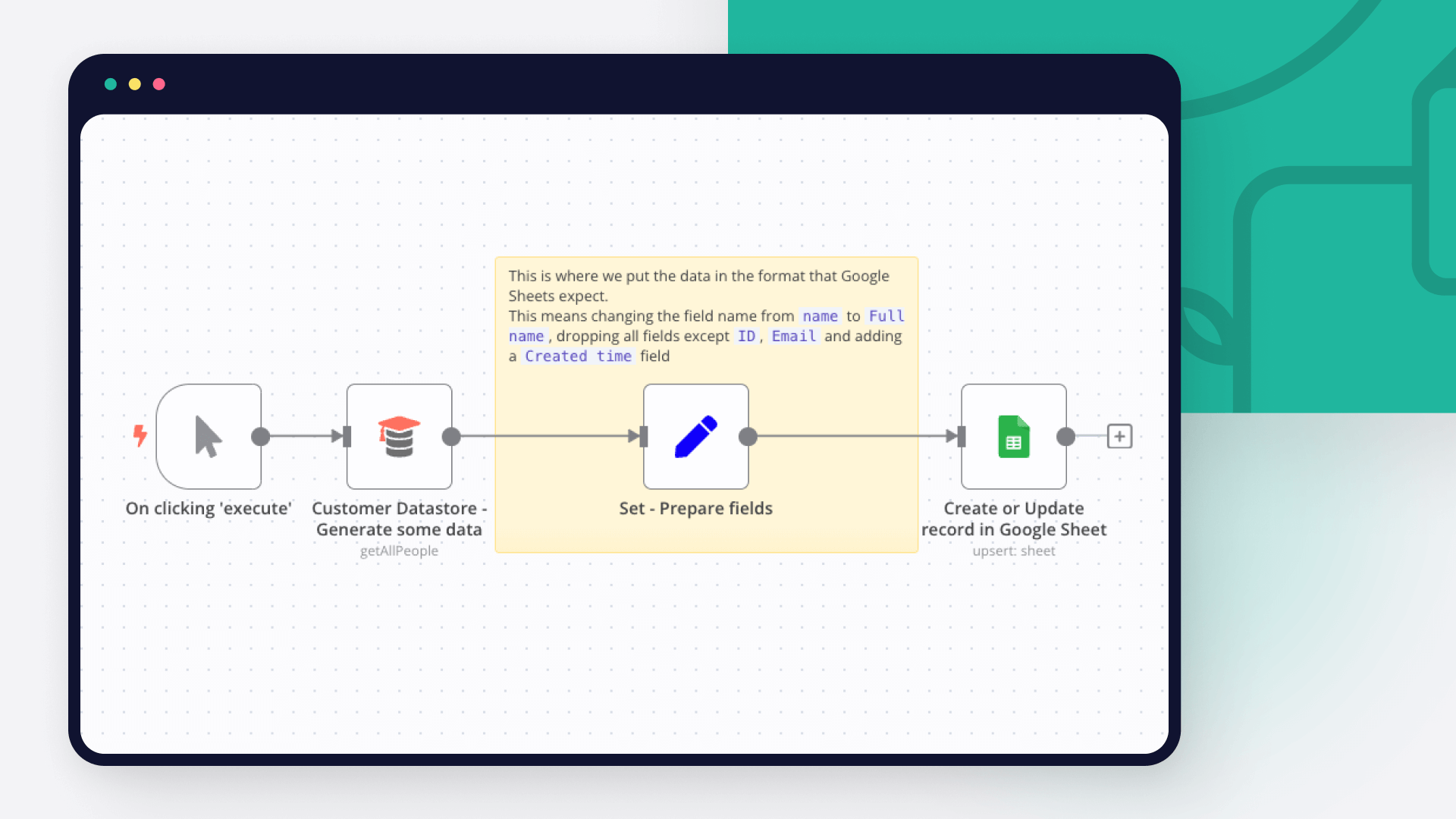Click the plus button after the Google Sheet node
The height and width of the screenshot is (819, 1456).
point(1119,436)
